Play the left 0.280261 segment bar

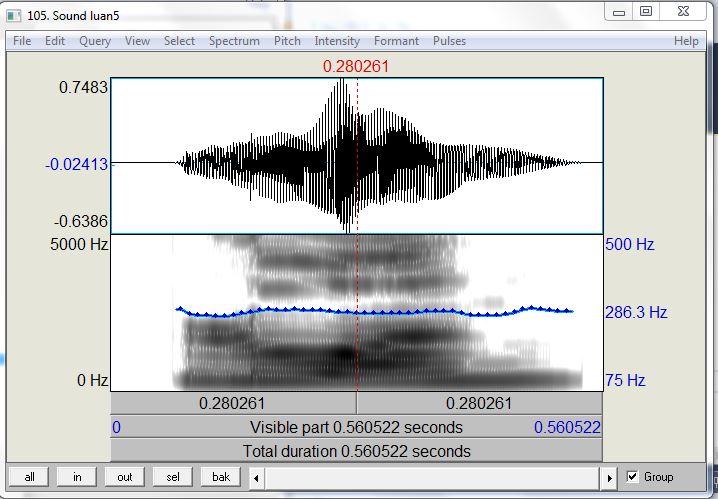(233, 403)
